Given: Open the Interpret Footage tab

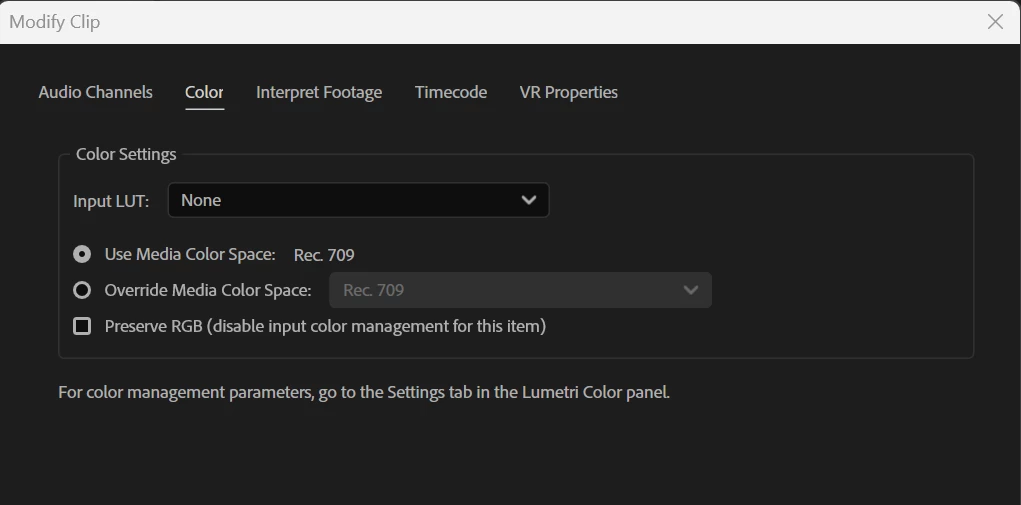Looking at the screenshot, I should (319, 92).
